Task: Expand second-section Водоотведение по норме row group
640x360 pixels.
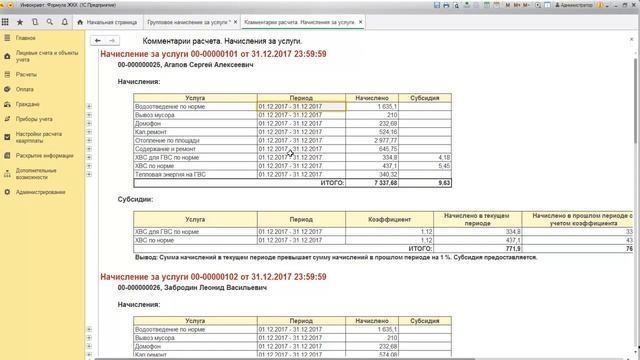Action: [89, 329]
